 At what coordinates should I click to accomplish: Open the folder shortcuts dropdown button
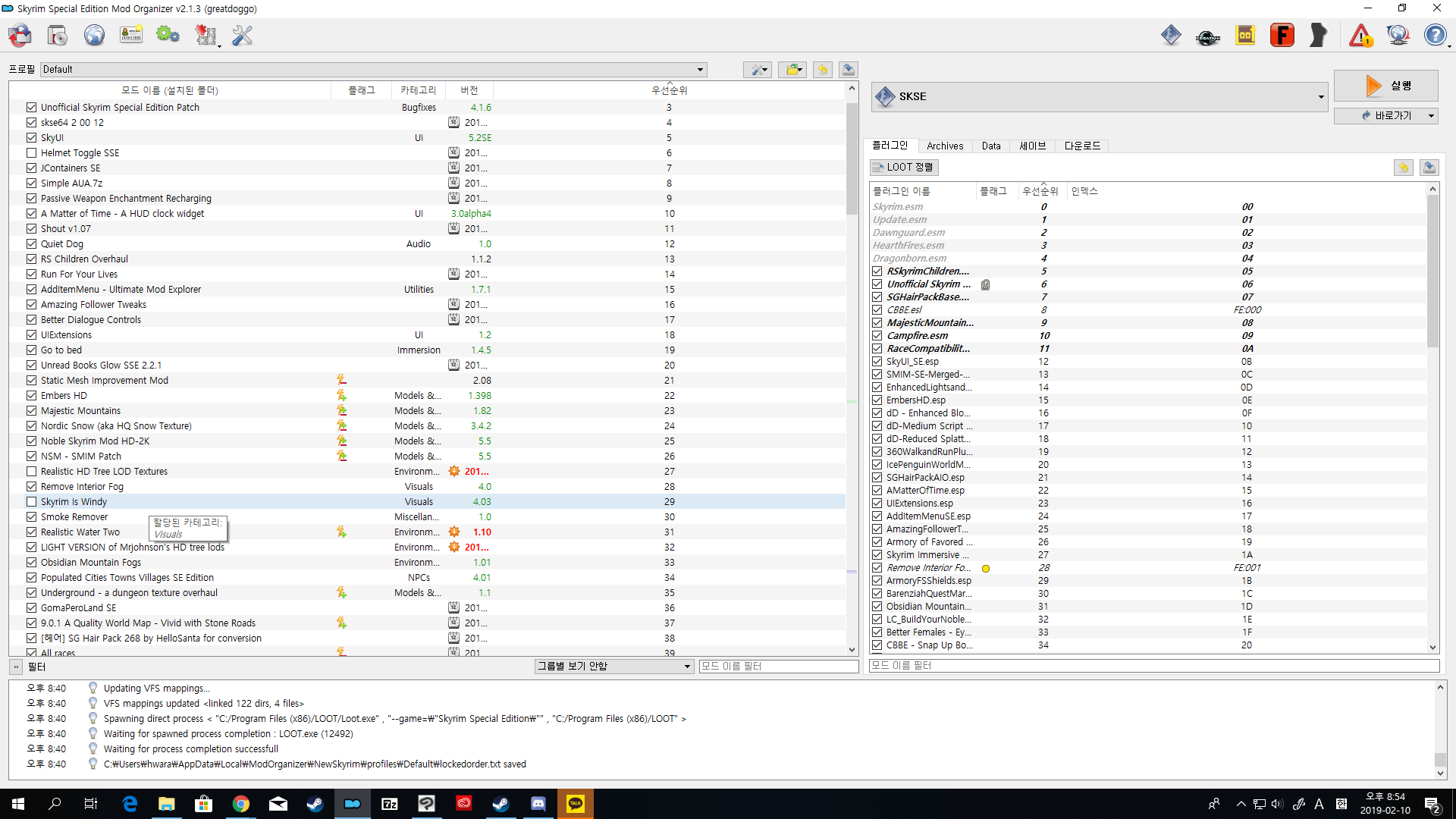(x=792, y=70)
